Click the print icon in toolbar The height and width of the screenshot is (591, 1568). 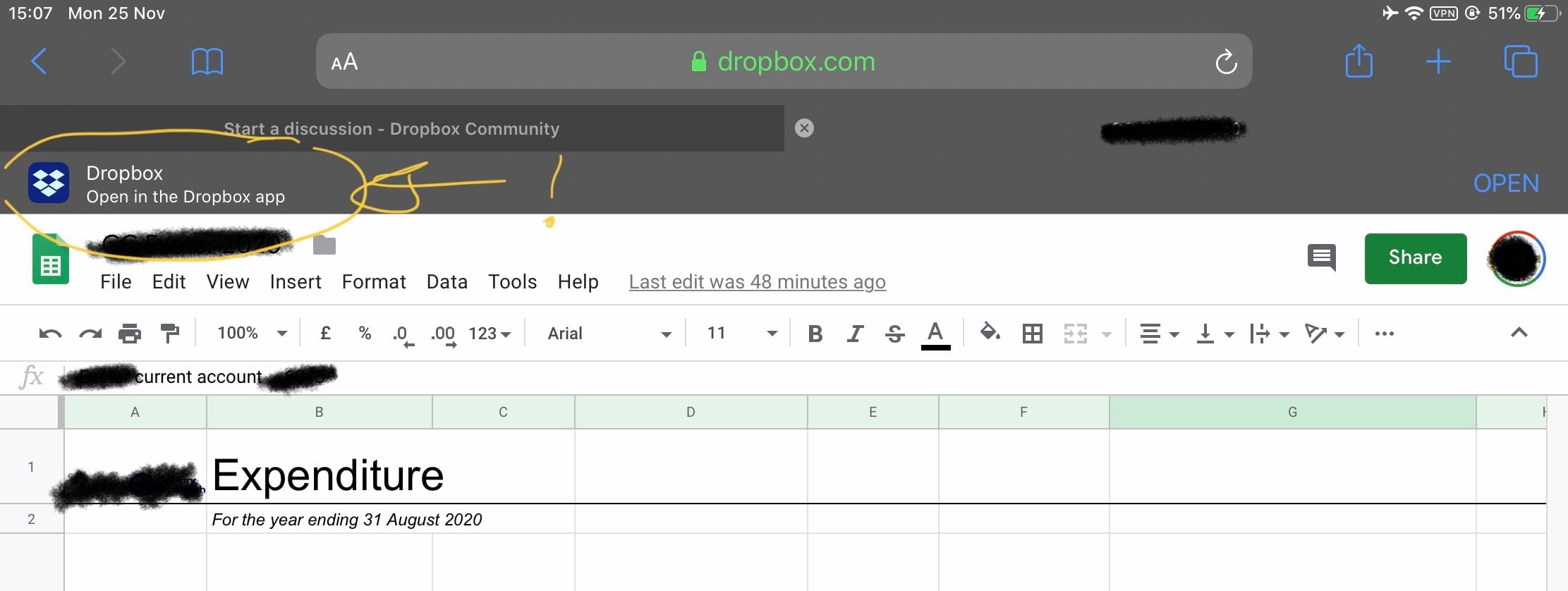(129, 334)
